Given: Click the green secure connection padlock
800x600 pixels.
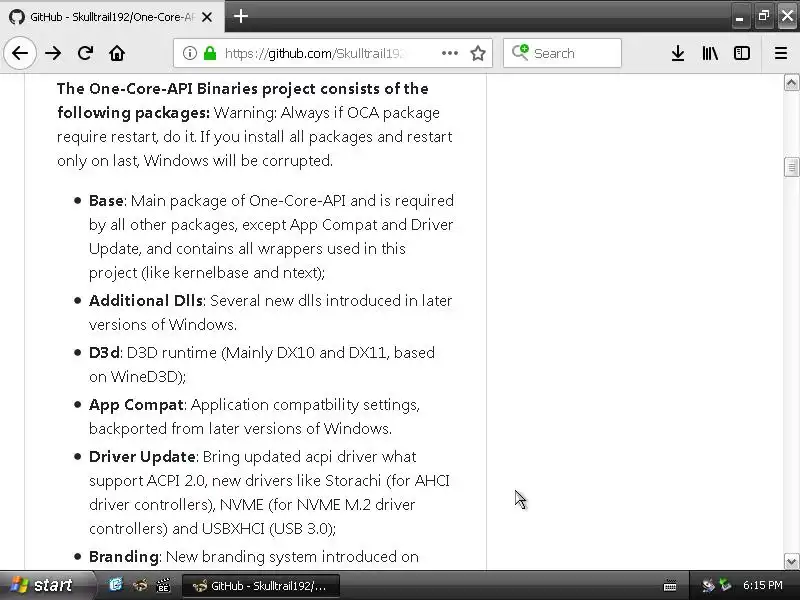Looking at the screenshot, I should 210,53.
